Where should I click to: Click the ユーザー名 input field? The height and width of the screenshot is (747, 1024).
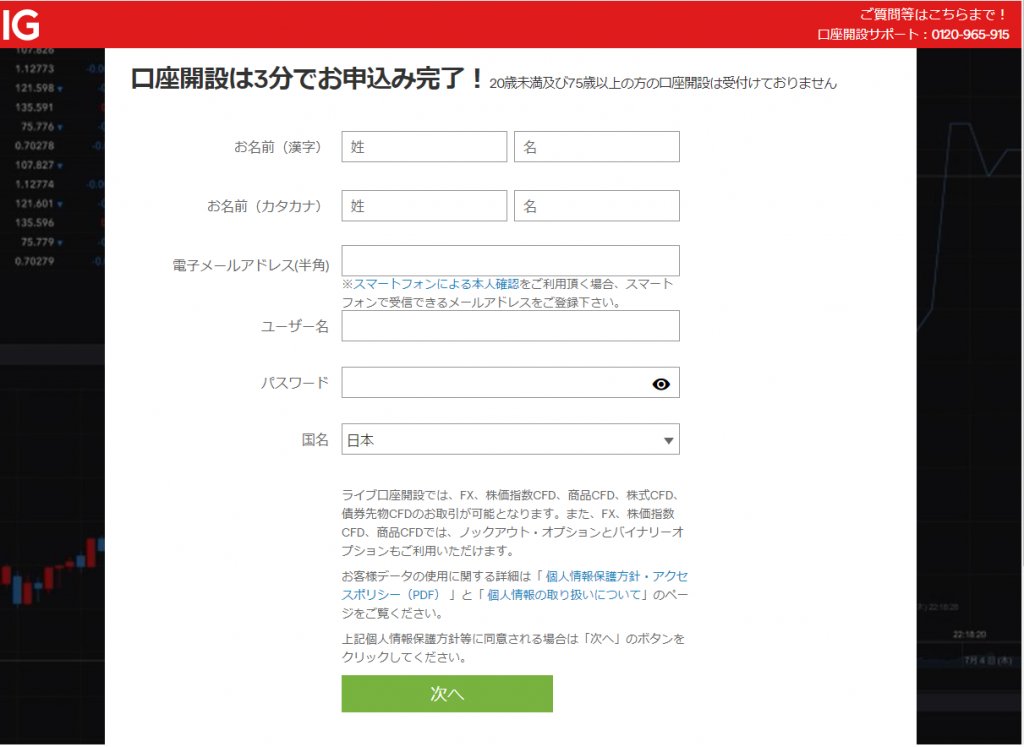point(510,326)
